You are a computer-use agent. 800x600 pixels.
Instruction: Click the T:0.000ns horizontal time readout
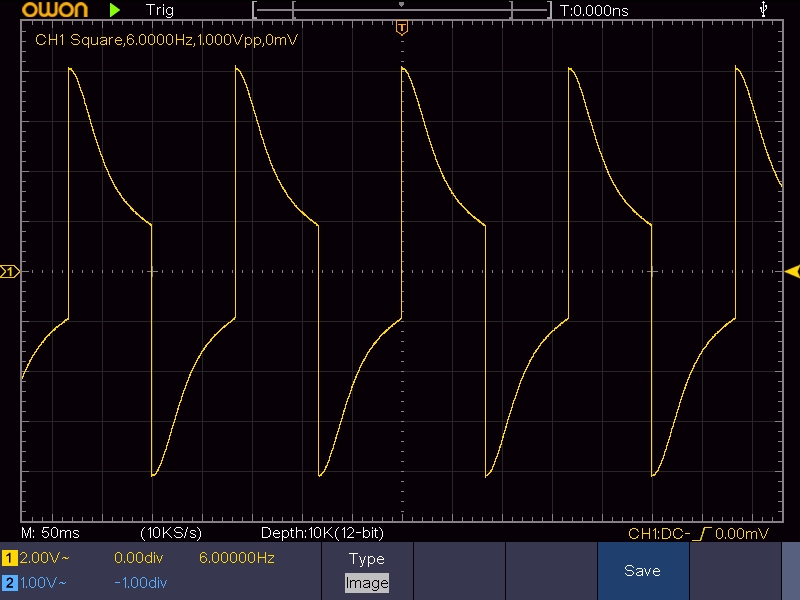pos(594,10)
